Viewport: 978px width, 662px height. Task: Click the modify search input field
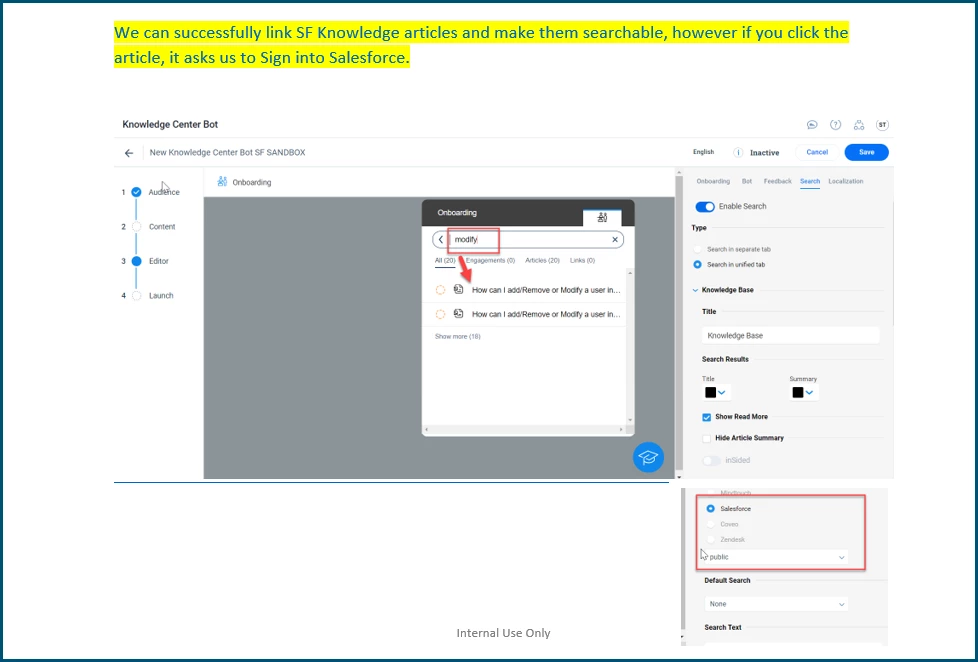pos(528,240)
